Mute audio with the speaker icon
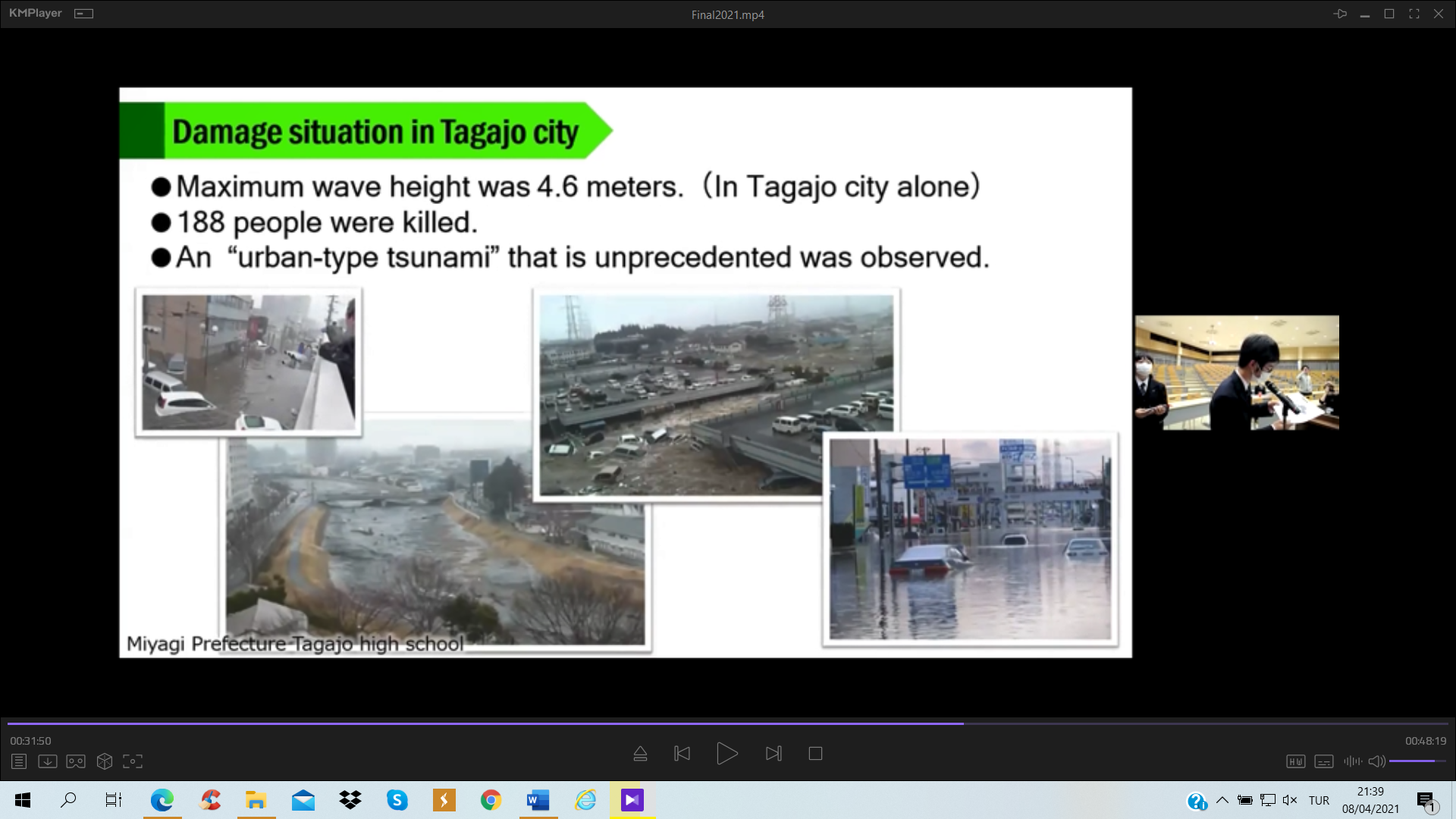This screenshot has width=1456, height=819. pos(1376,761)
